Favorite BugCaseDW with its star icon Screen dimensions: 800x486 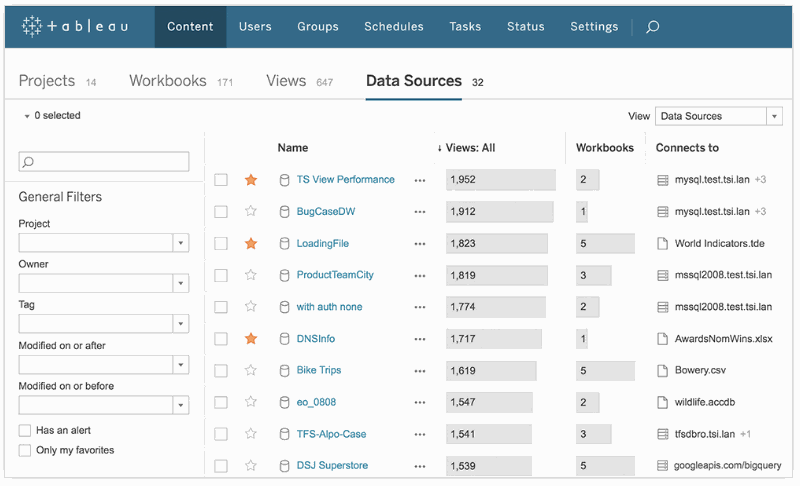251,211
